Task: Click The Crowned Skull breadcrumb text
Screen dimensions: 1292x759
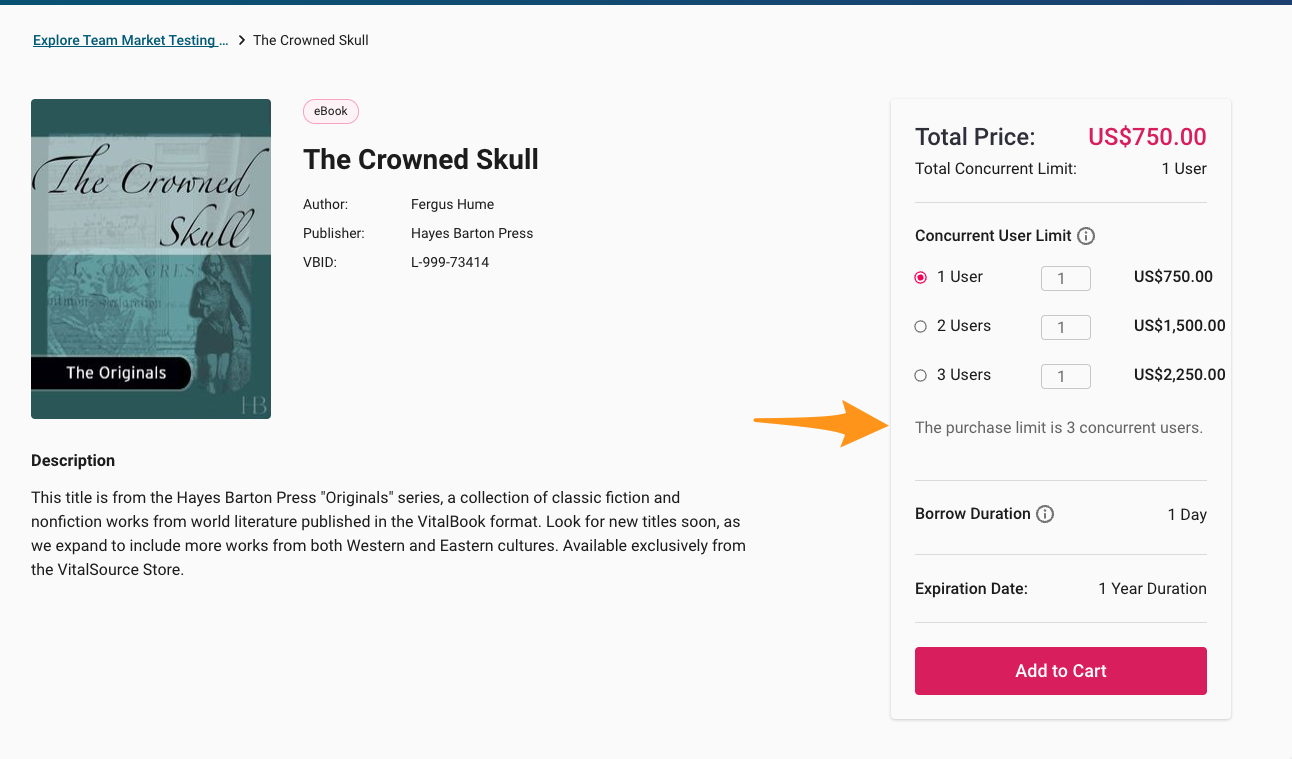Action: pyautogui.click(x=311, y=41)
